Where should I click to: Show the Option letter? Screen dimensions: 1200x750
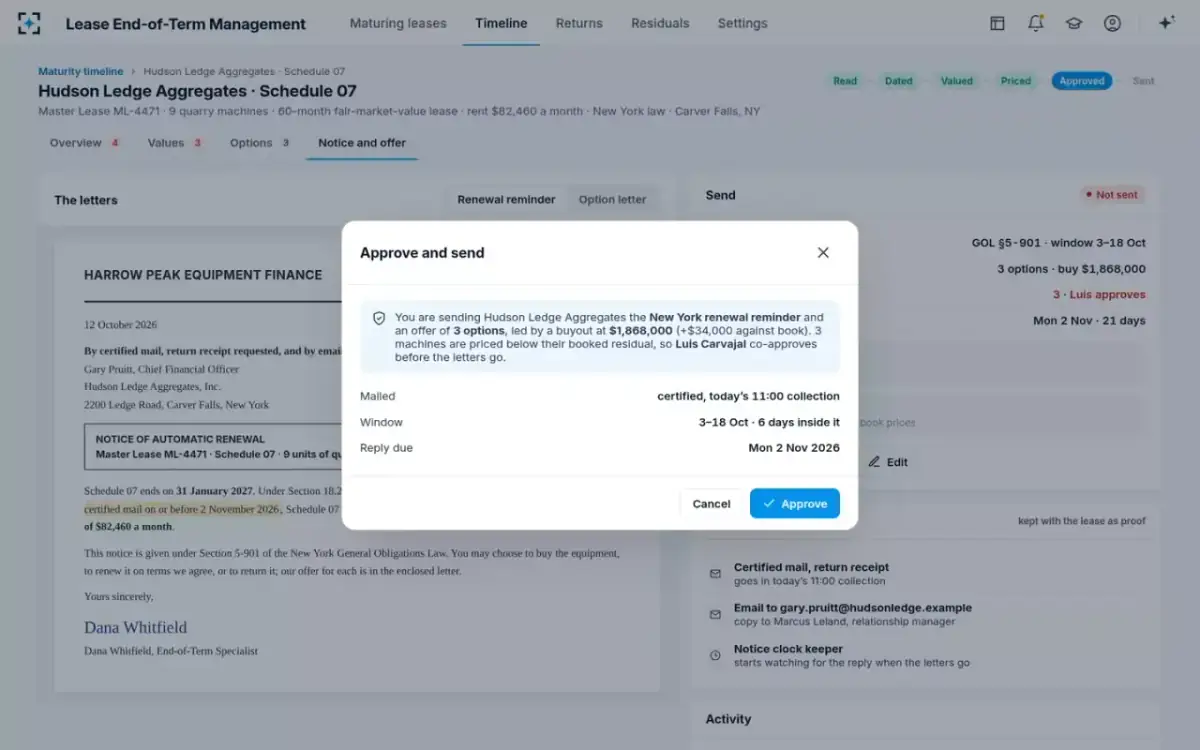612,199
